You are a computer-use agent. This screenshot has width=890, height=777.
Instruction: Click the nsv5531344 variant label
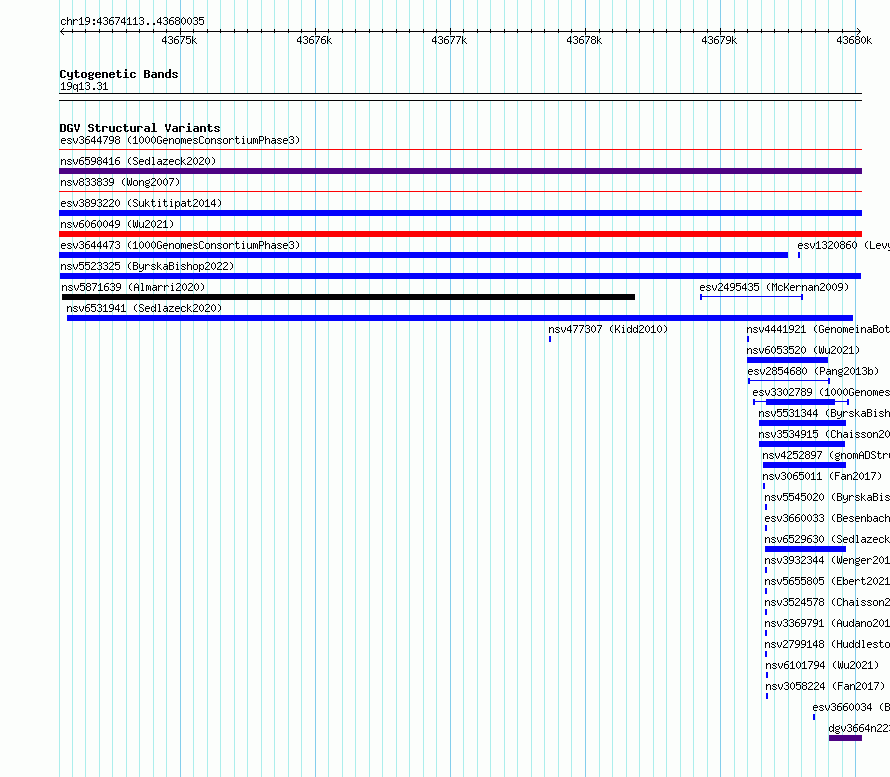[x=824, y=413]
